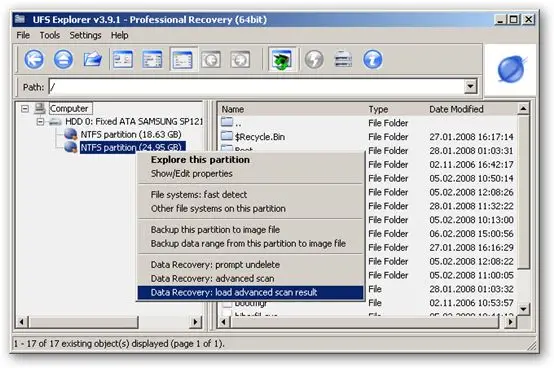Click the 24.95 GB partition disk icon
Image resolution: width=554 pixels, height=368 pixels.
(x=71, y=147)
